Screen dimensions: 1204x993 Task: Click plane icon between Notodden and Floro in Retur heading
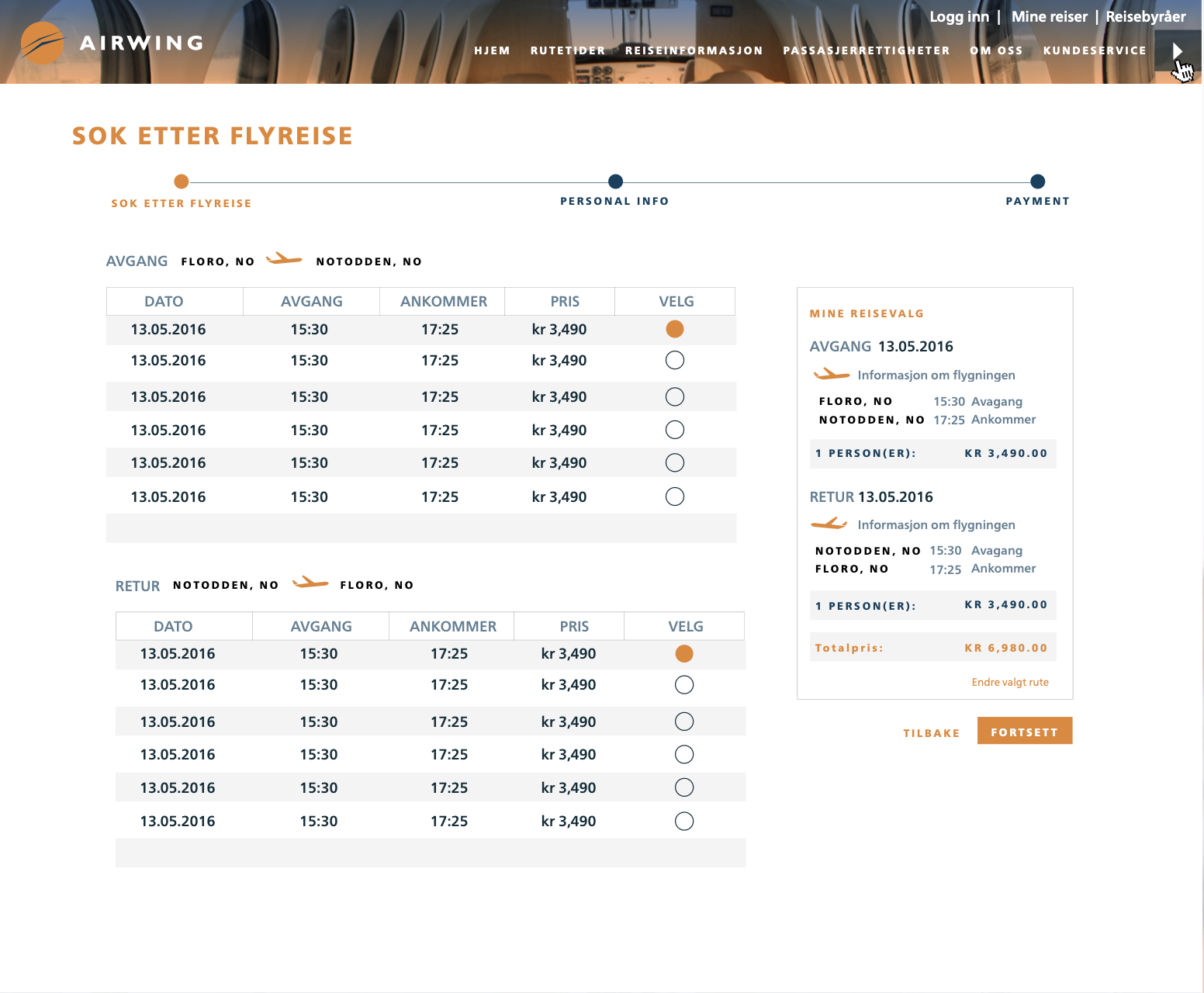pos(310,583)
